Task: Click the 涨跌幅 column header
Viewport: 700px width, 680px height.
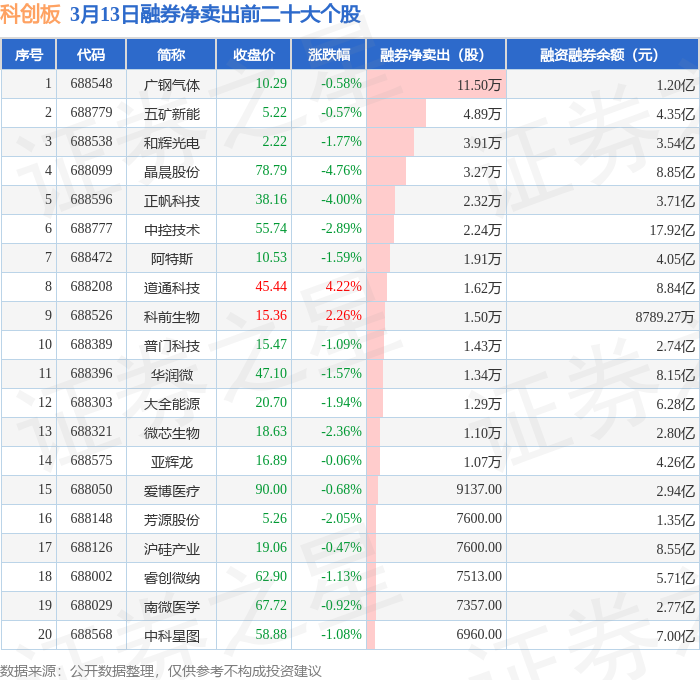Action: click(x=329, y=54)
